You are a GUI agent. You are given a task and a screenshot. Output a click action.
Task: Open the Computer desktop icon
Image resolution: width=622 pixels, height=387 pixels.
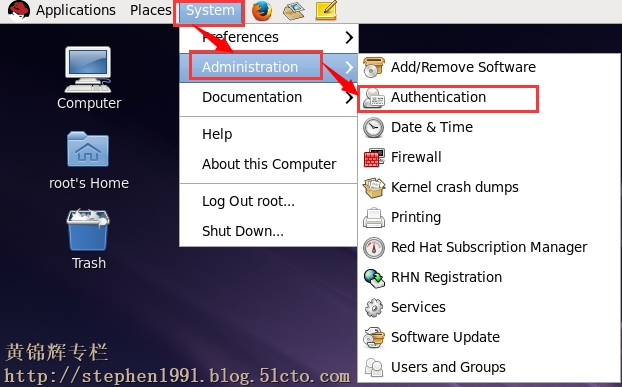point(88,69)
